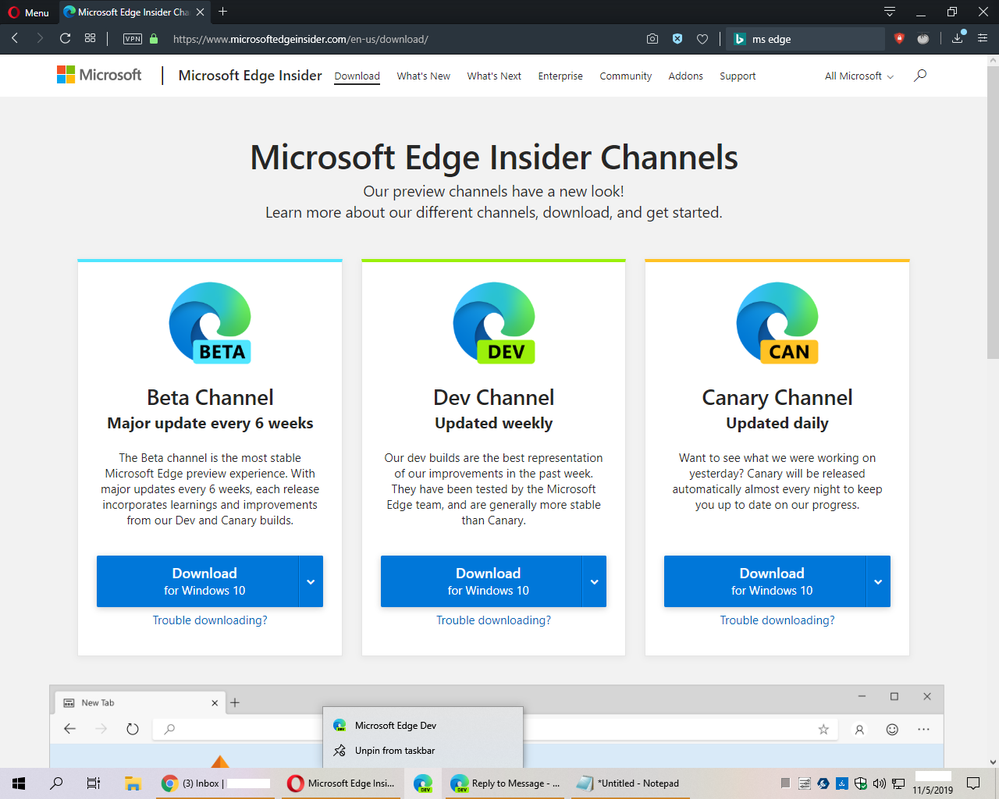This screenshot has height=799, width=999.
Task: Click the site search magnifier icon
Action: click(x=920, y=75)
